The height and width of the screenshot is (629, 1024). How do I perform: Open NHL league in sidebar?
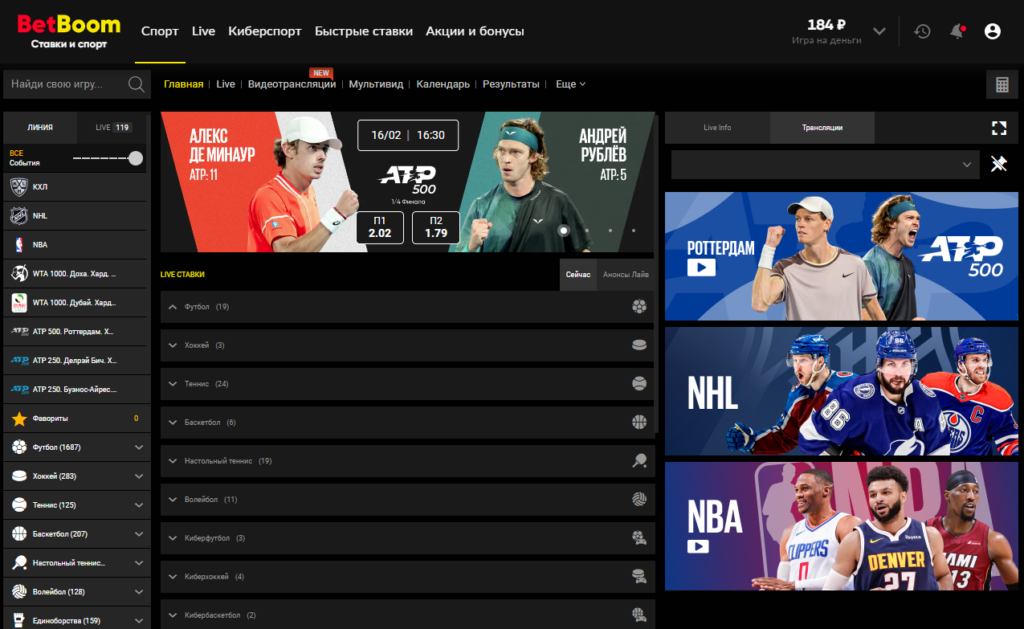click(76, 216)
